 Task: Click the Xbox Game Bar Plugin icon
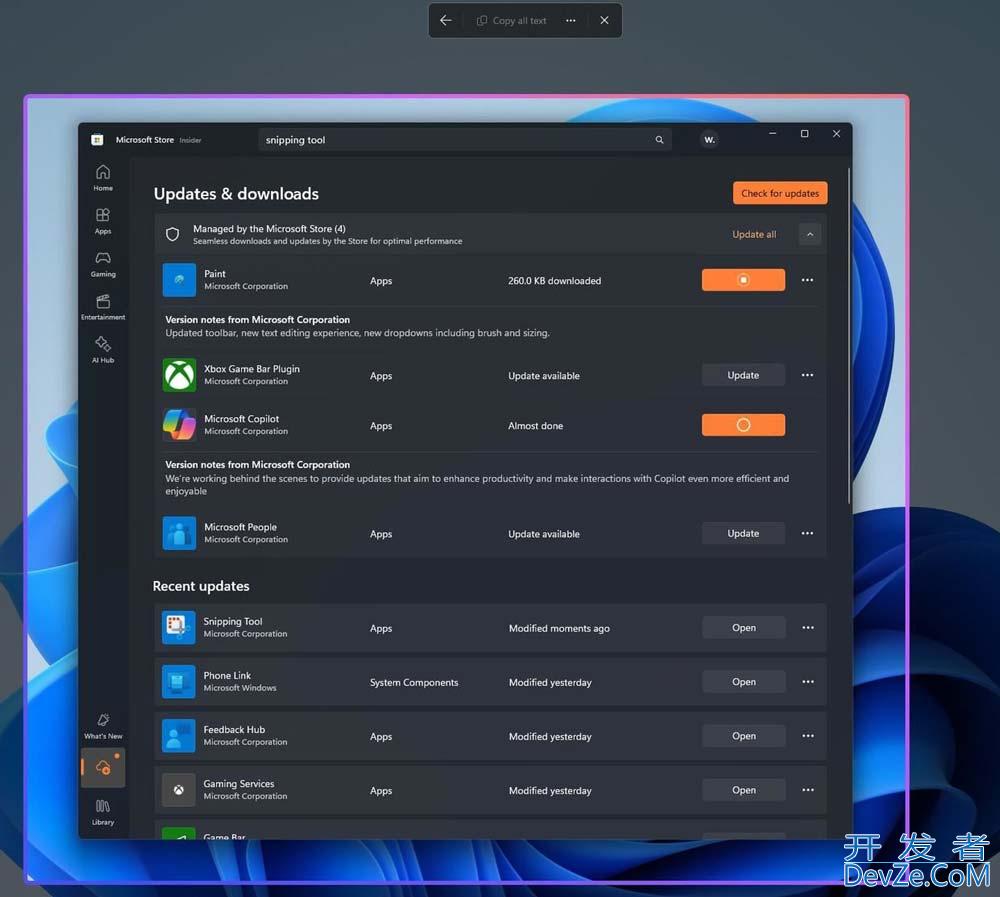179,375
